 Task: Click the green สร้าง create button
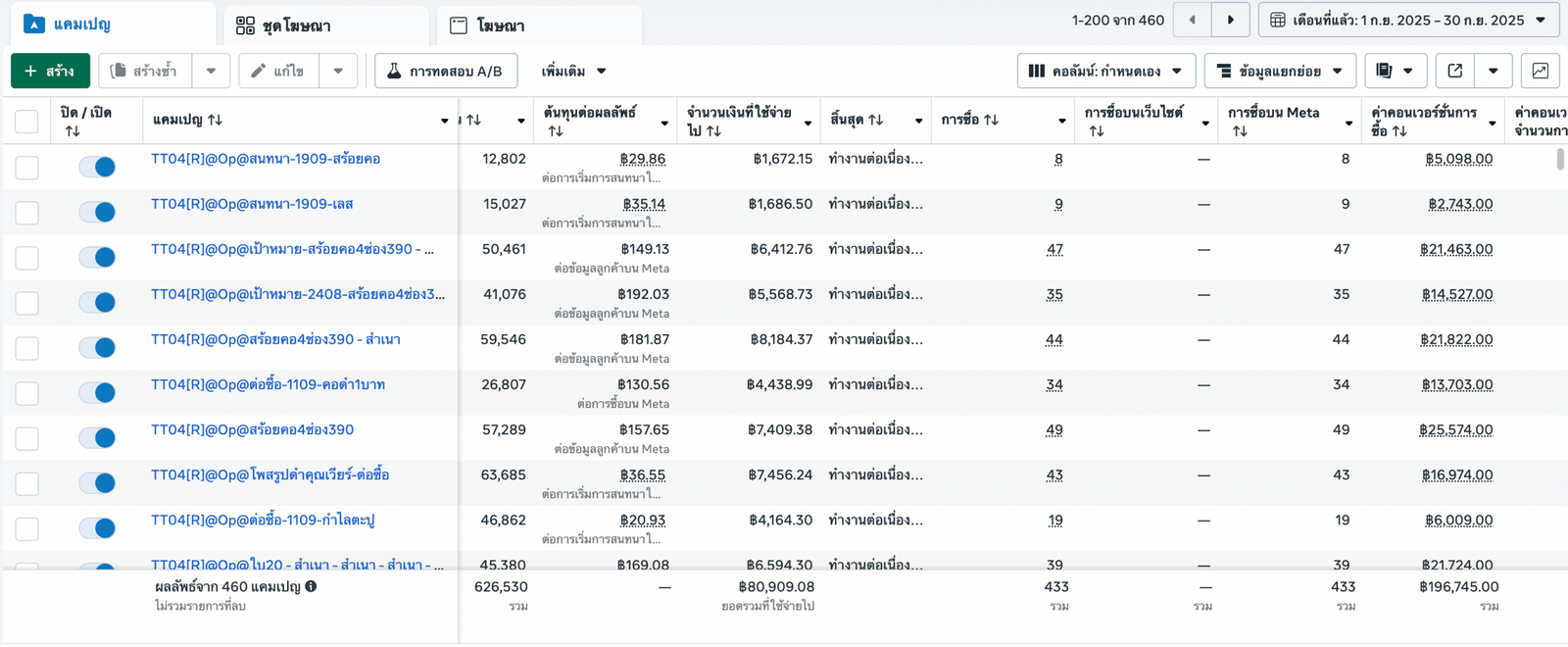coord(50,71)
